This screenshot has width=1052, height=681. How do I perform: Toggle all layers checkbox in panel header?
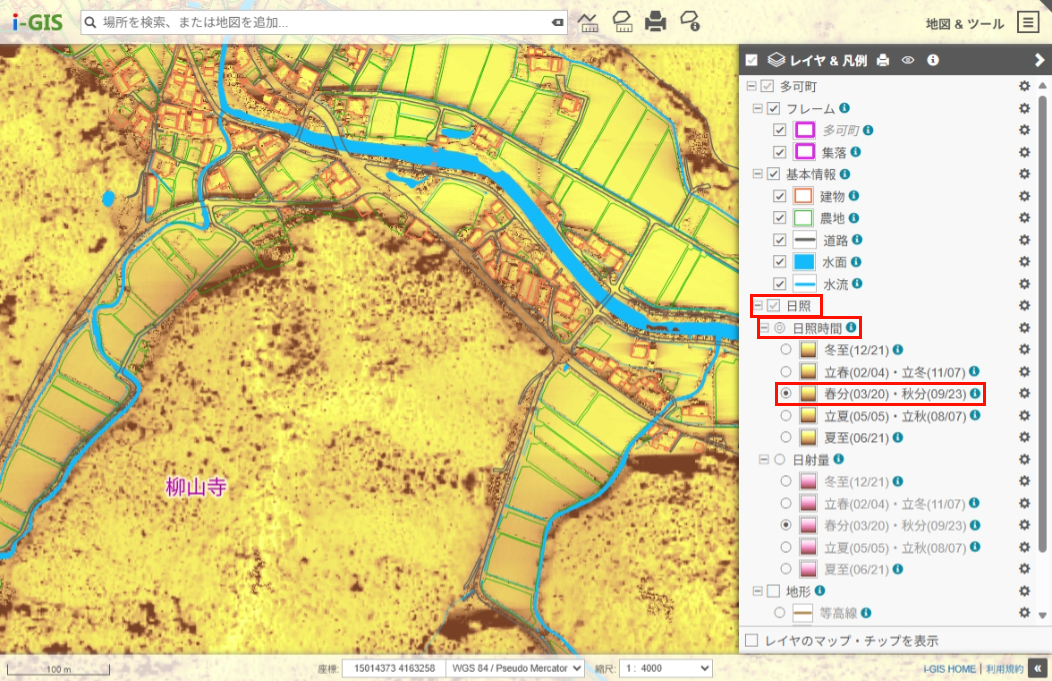click(751, 60)
